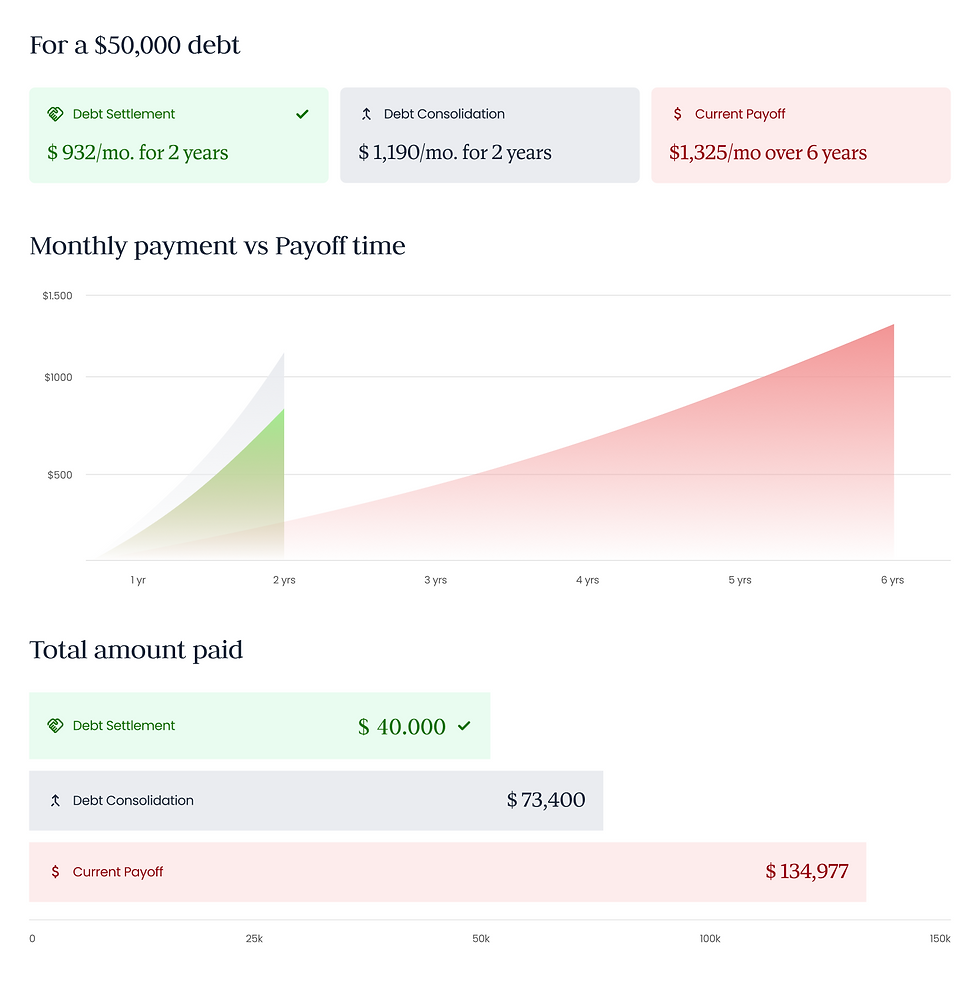Click the dollar icon in Current Payoff bar

pos(55,872)
